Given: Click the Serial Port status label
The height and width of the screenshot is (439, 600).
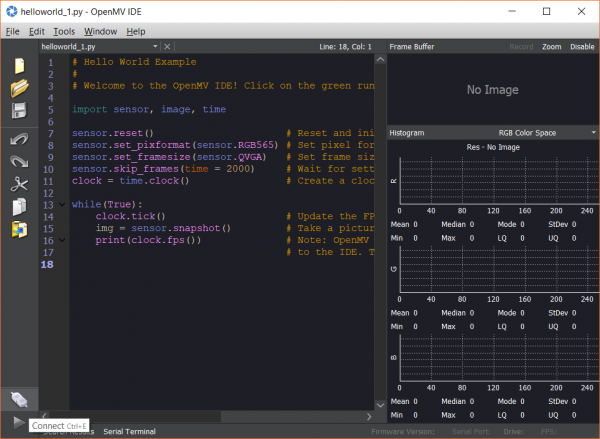Looking at the screenshot, I should pos(471,432).
